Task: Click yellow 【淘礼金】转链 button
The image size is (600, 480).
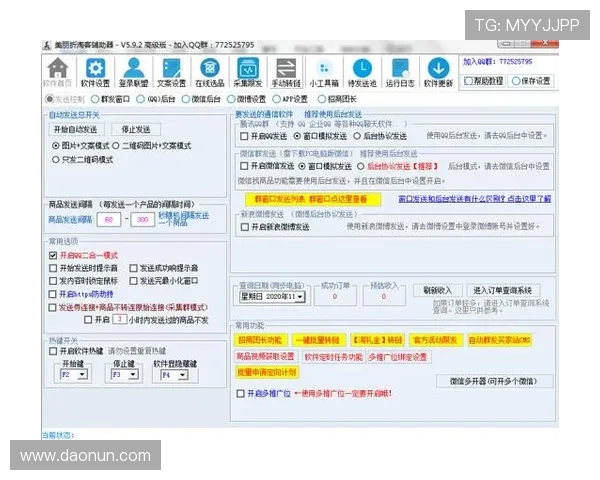Action: point(377,340)
